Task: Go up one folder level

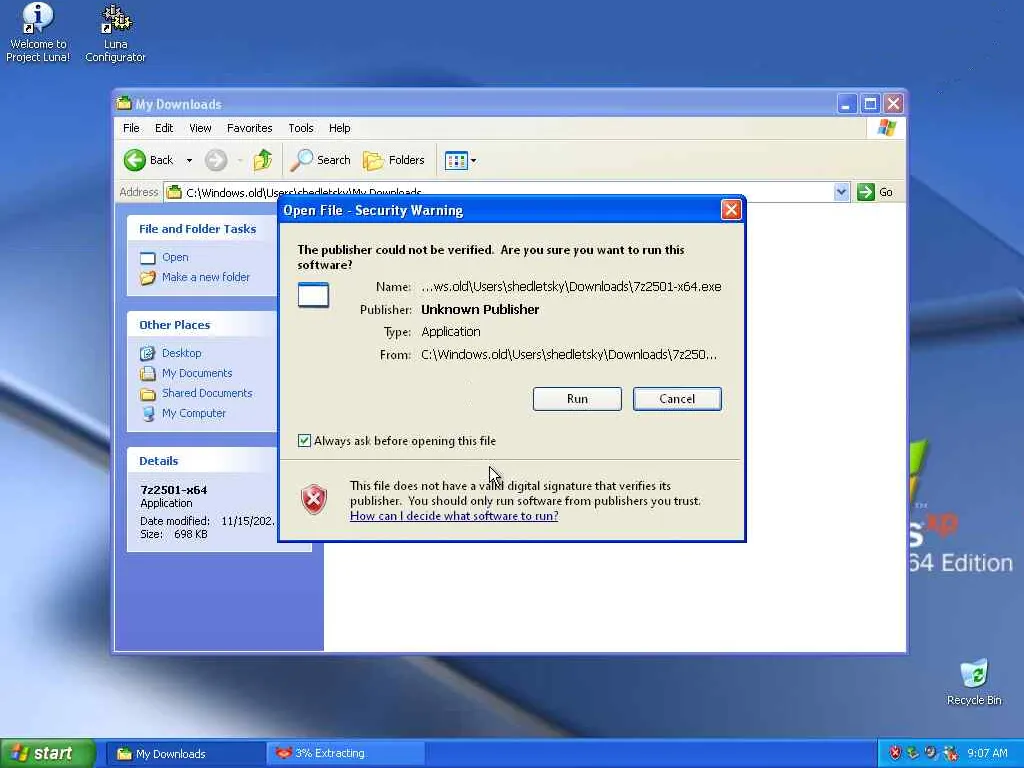Action: tap(263, 160)
